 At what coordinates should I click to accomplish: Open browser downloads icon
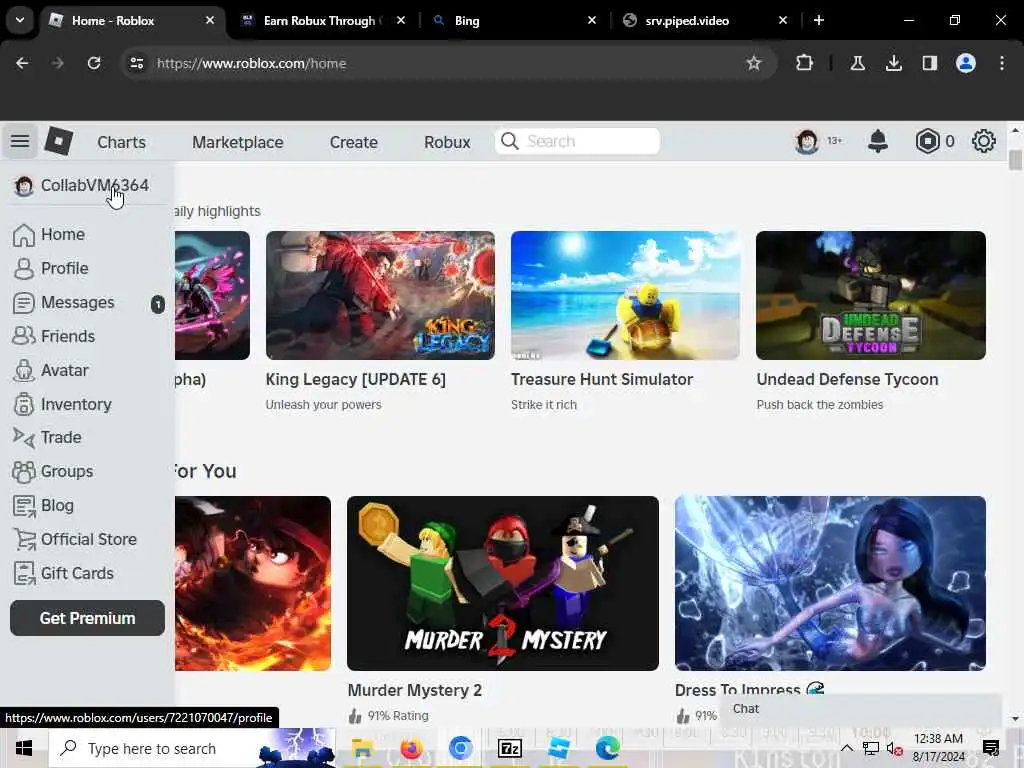[893, 63]
